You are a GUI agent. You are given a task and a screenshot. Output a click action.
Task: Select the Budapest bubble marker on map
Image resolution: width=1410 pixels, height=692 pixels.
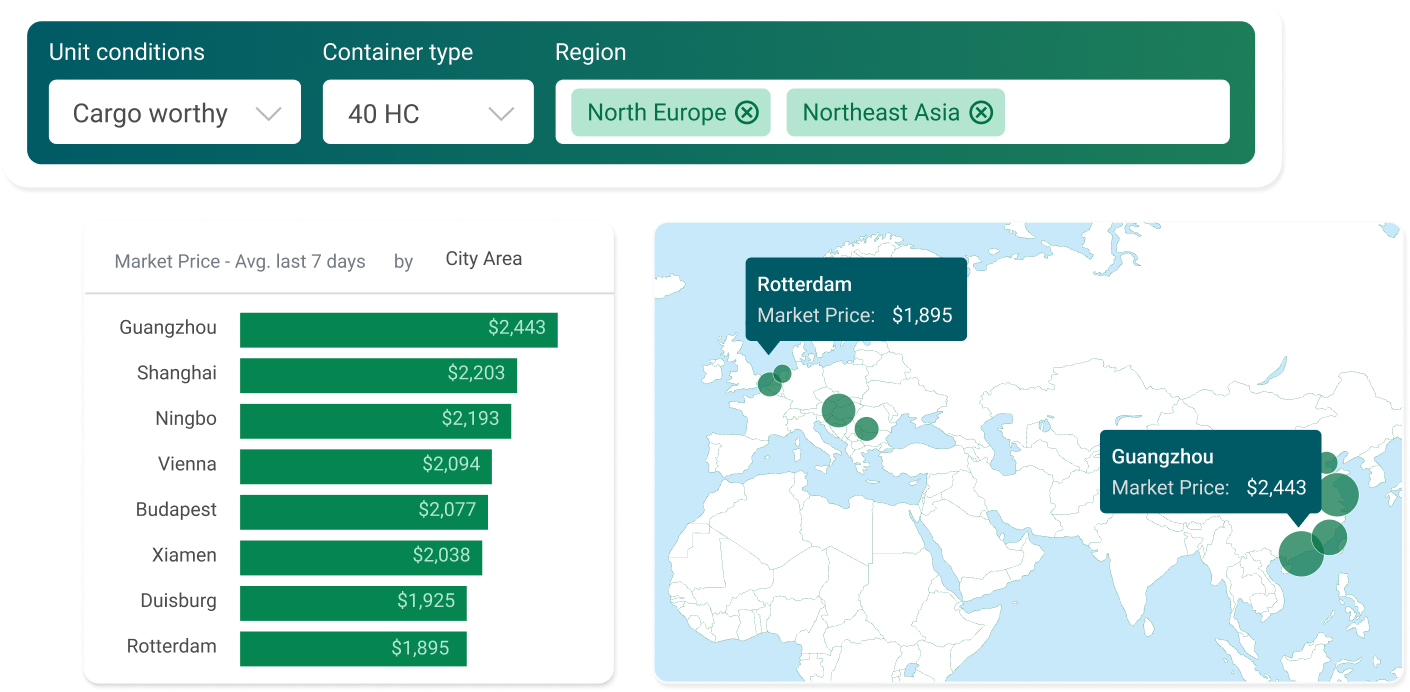pos(866,429)
